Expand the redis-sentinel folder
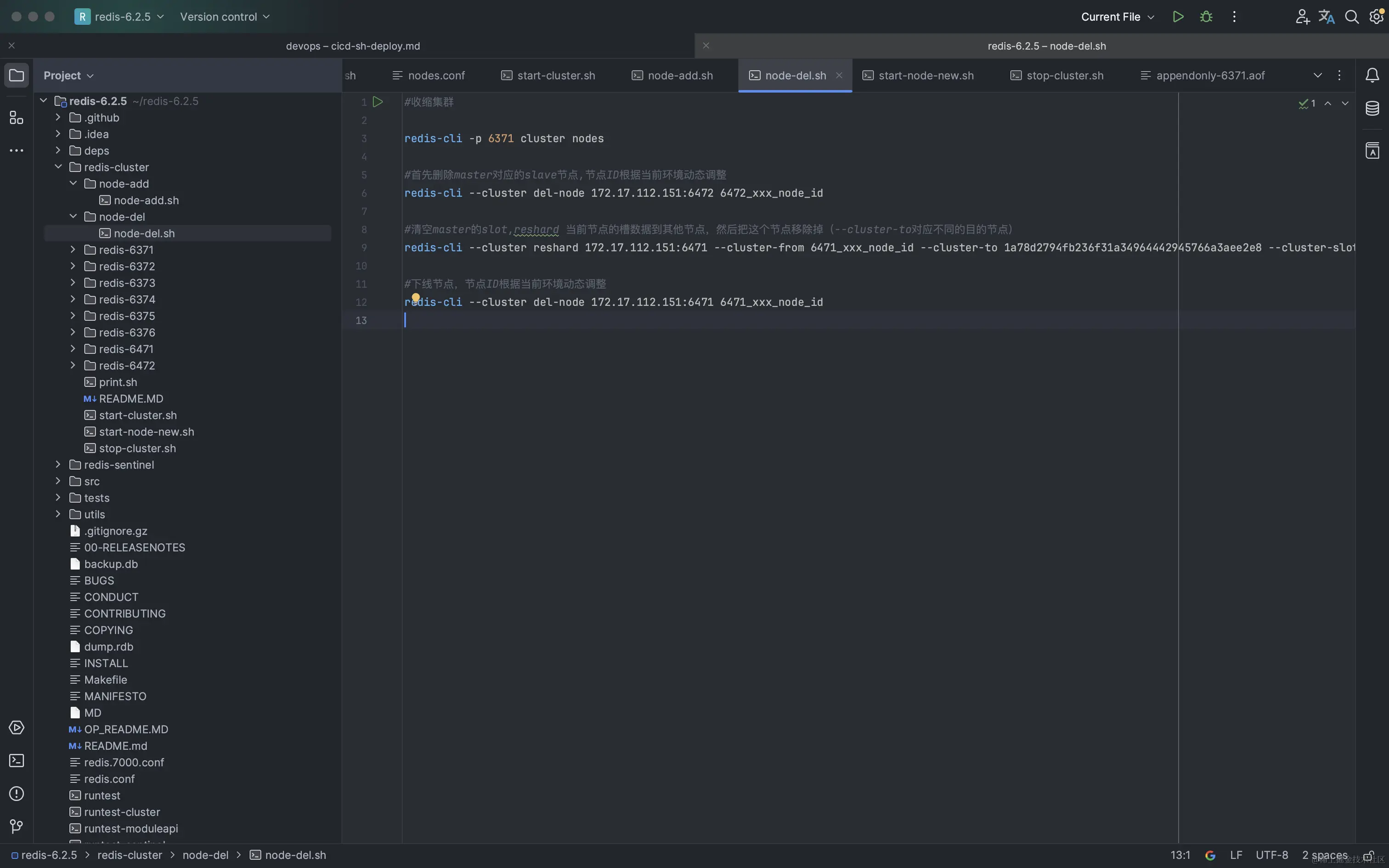Screen dimensions: 1389x868 tap(58, 464)
